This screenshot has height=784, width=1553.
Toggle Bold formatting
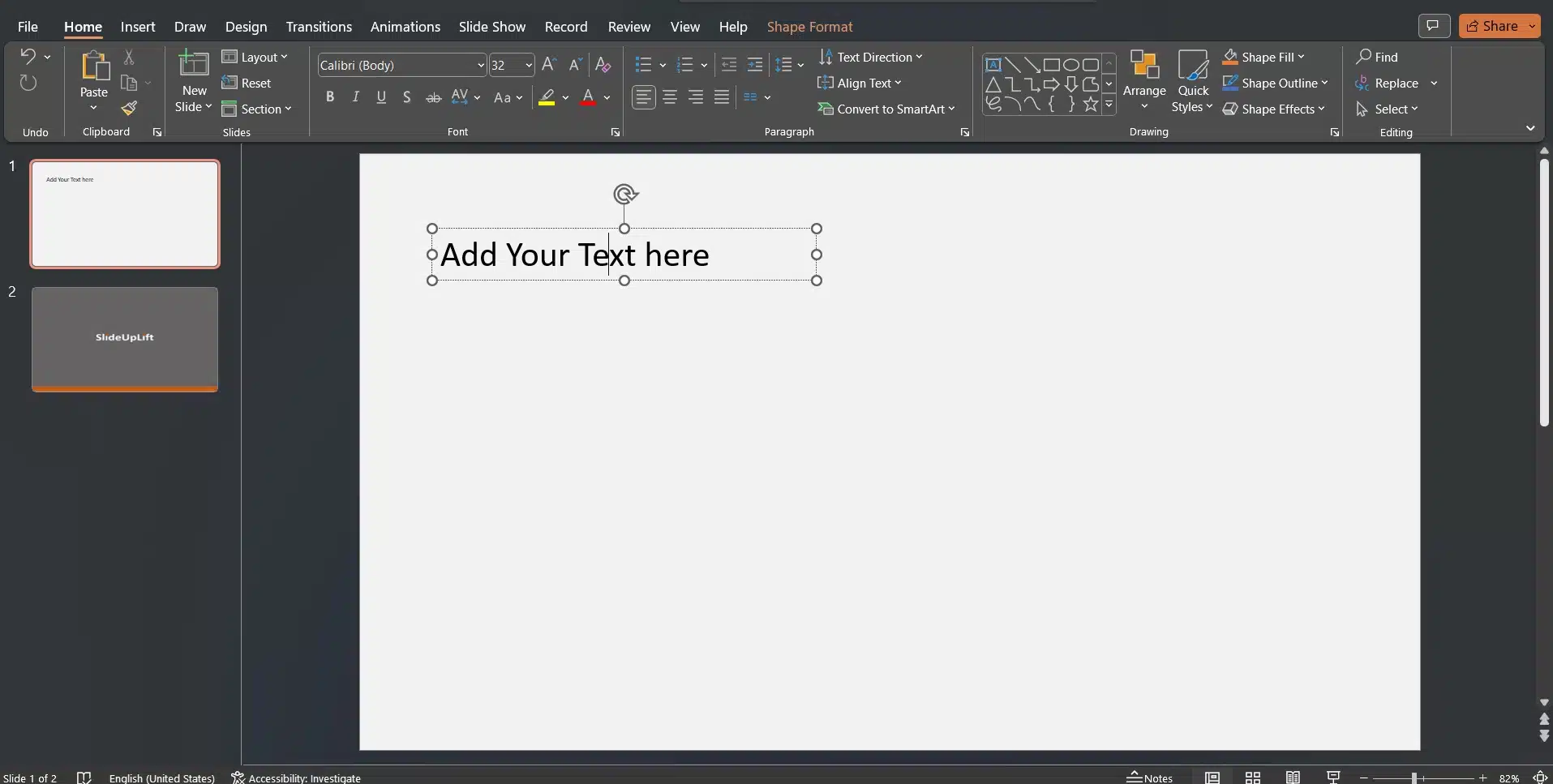[x=329, y=97]
